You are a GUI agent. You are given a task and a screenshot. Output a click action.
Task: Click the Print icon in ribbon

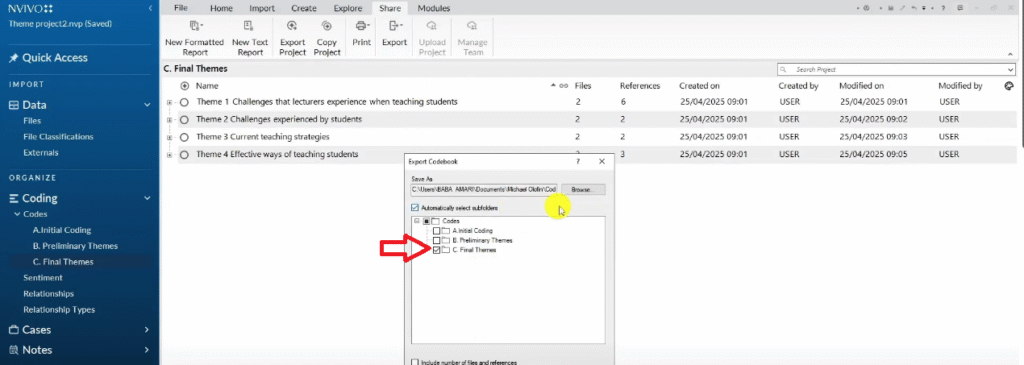(x=361, y=26)
